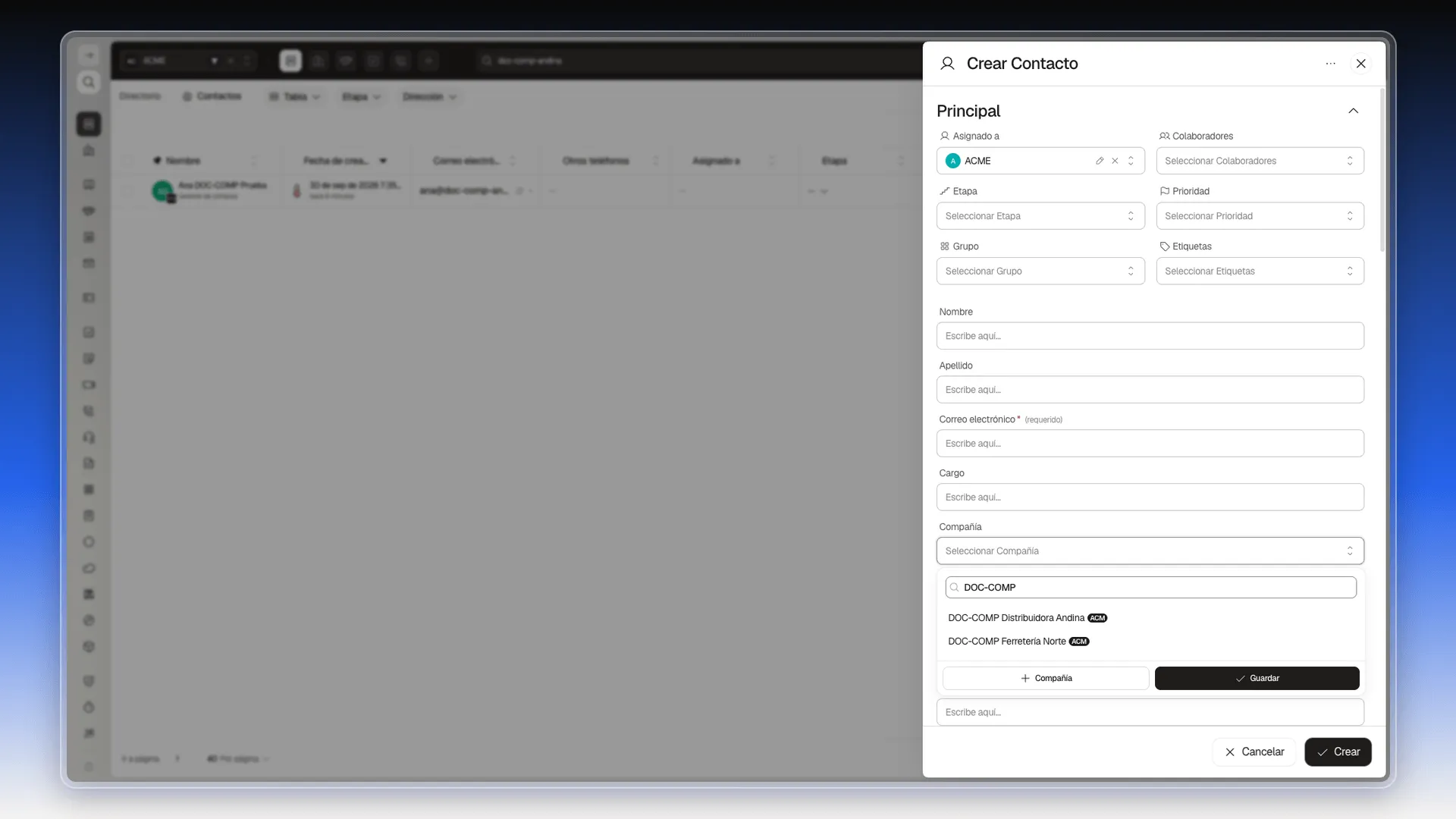Click the highlighted directory icon in left sidebar

(89, 124)
